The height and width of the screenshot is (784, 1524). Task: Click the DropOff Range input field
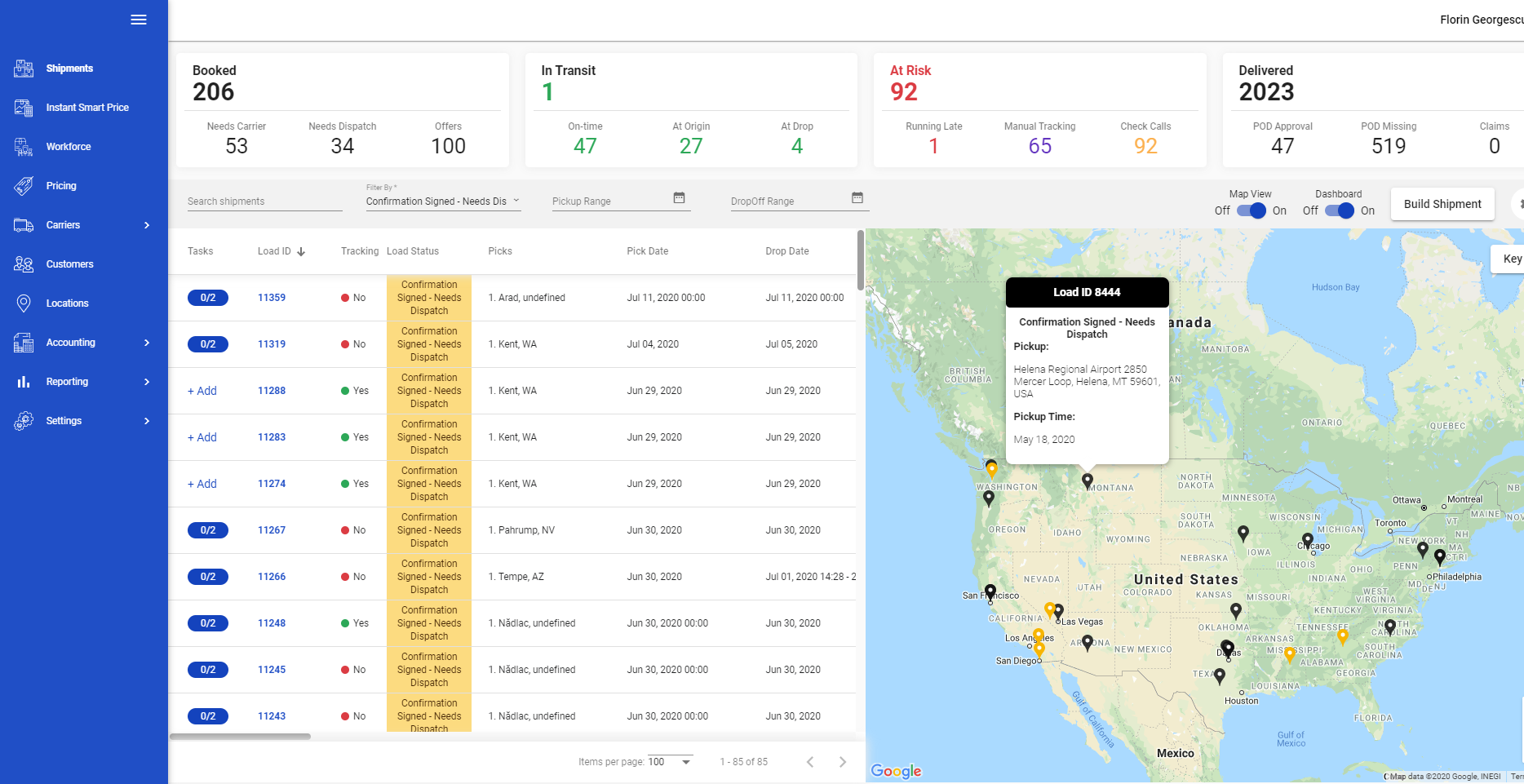789,202
